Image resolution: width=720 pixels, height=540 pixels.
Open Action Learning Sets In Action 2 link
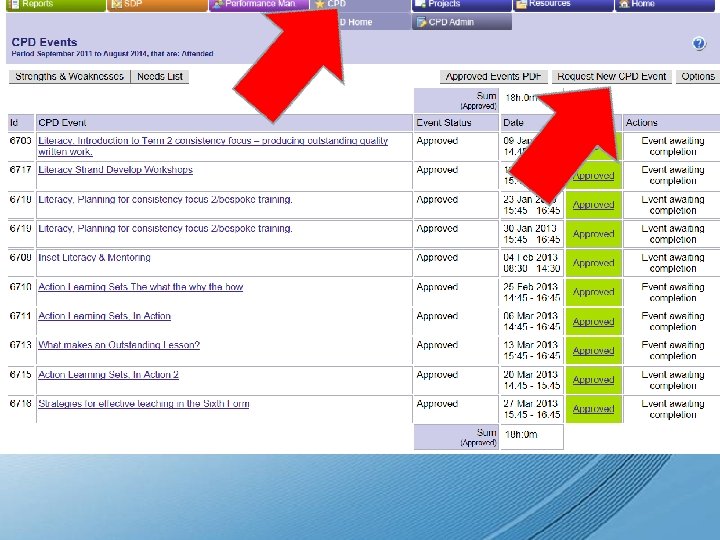[108, 374]
